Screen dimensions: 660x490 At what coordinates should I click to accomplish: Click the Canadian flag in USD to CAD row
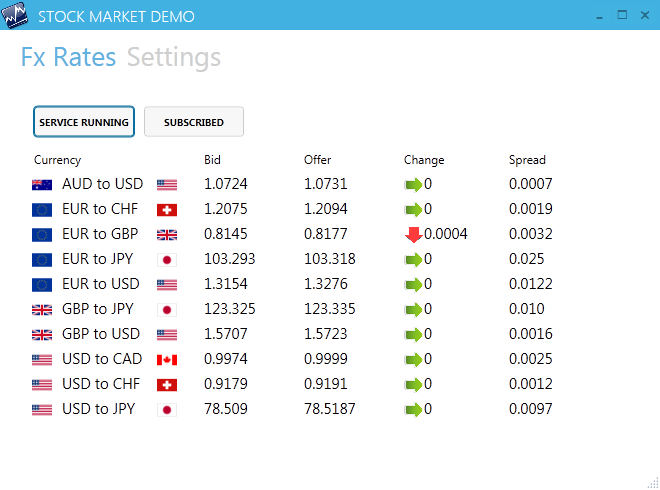point(167,360)
